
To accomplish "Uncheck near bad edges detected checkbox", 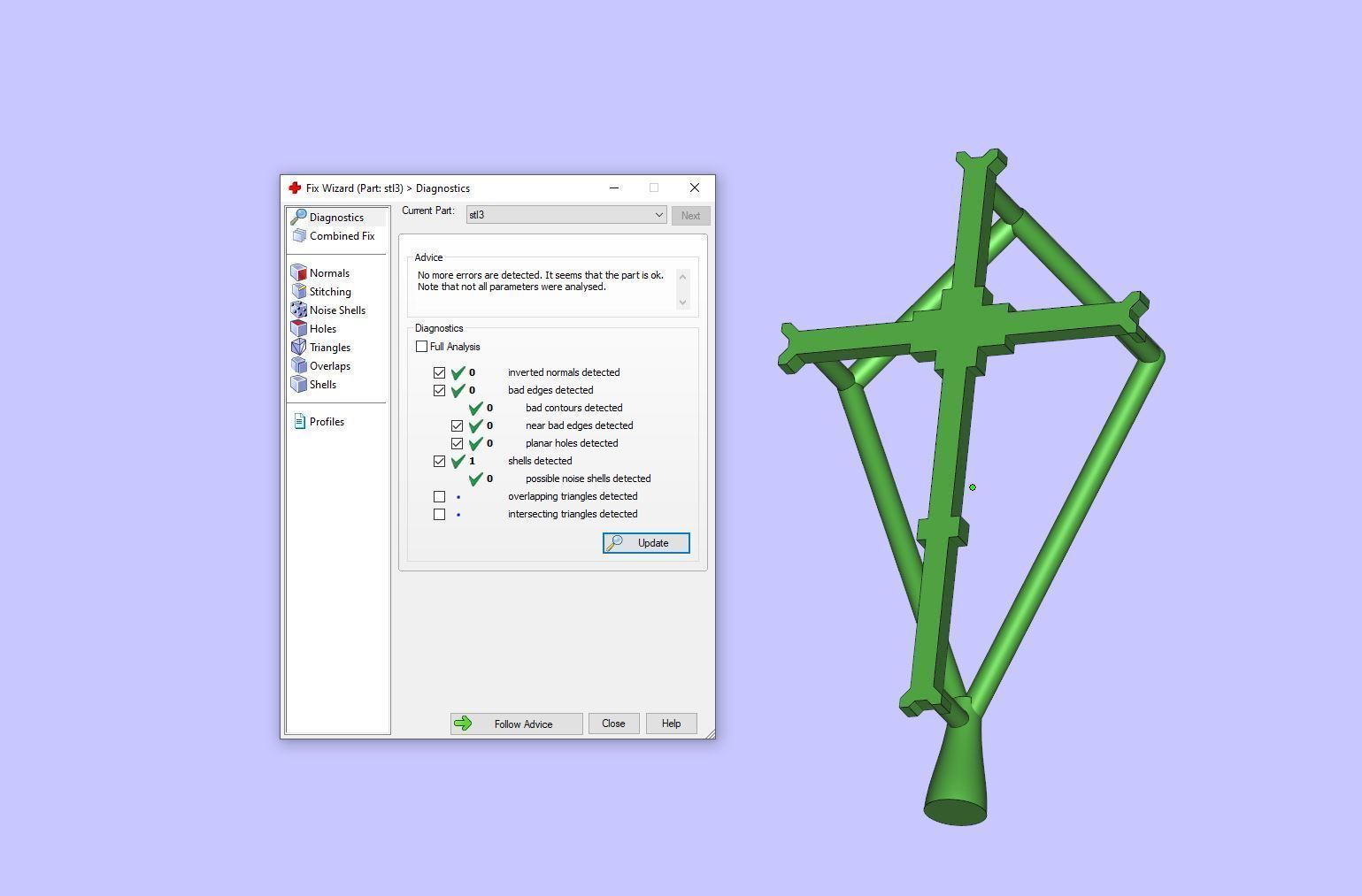I will pos(457,425).
